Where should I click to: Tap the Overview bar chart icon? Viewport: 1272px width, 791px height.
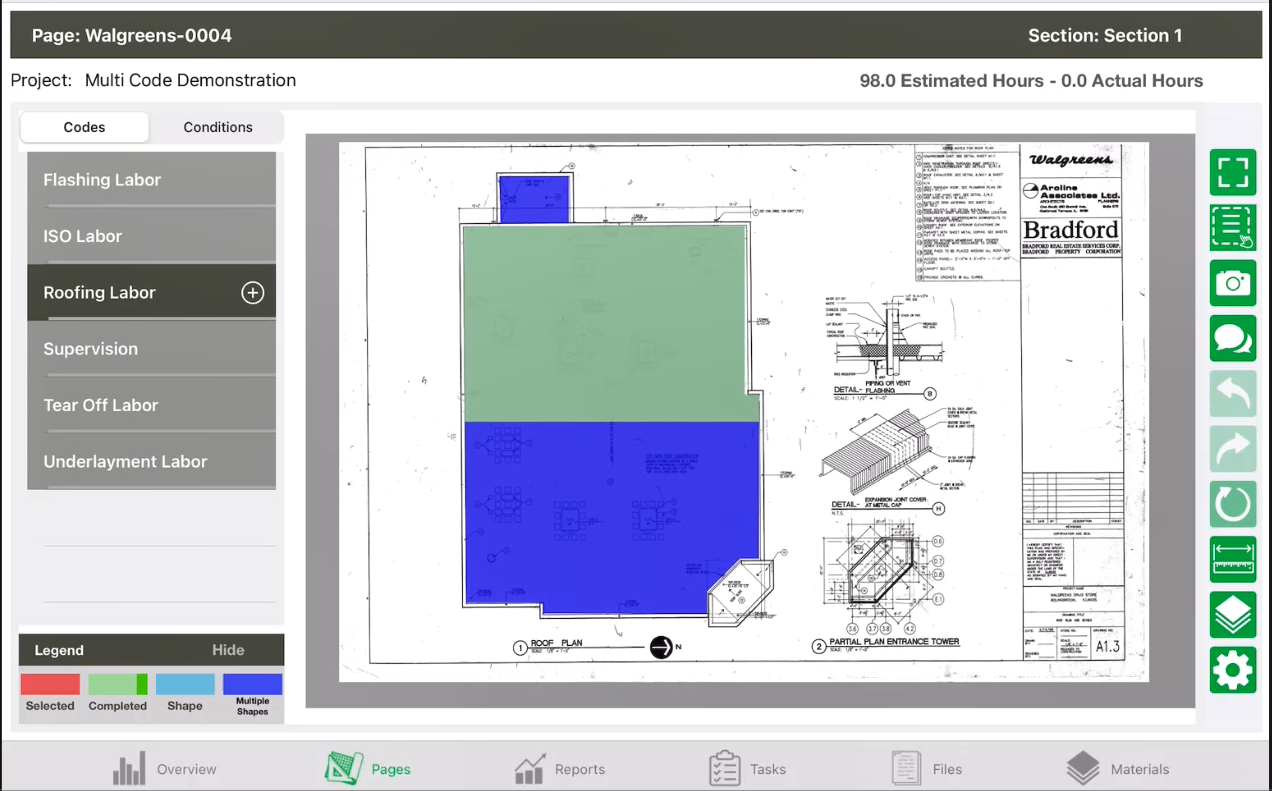point(129,769)
